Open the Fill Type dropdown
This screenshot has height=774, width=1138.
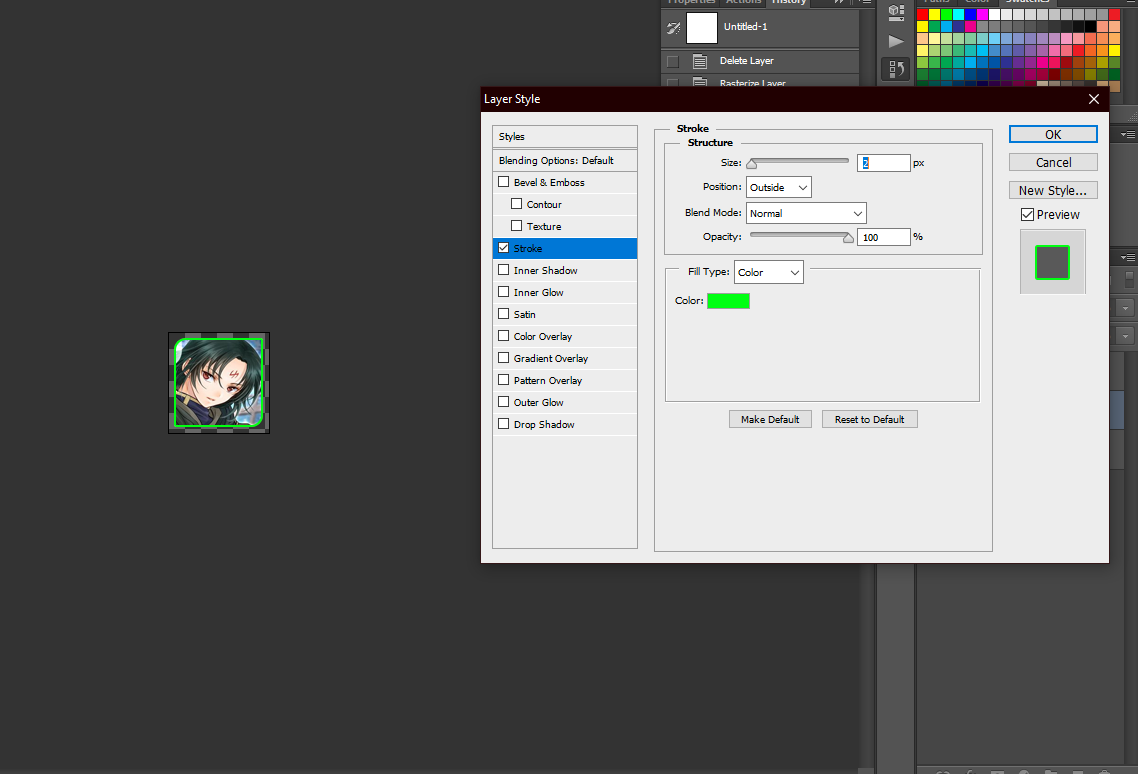click(x=769, y=272)
